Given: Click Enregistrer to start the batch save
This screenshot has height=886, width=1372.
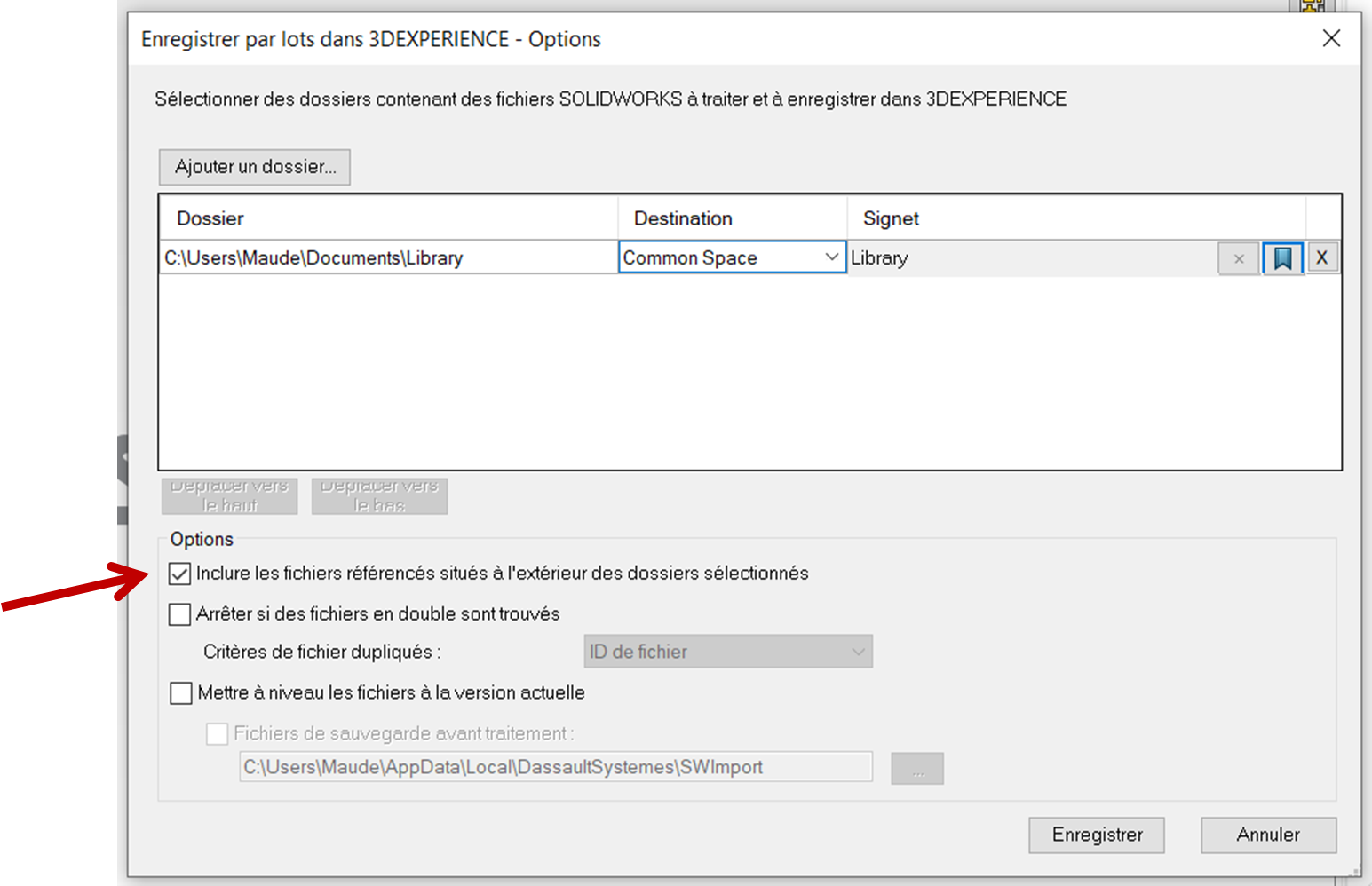Looking at the screenshot, I should coord(1096,835).
